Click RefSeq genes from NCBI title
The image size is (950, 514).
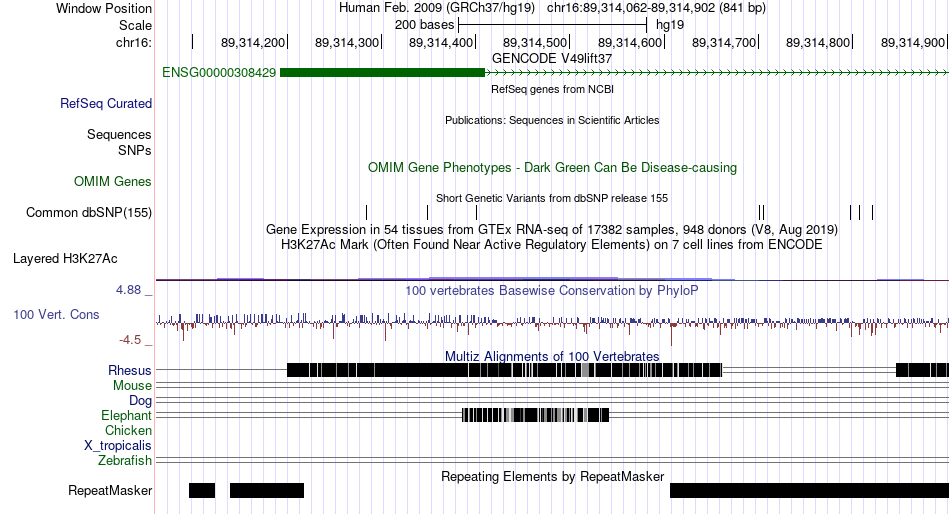click(x=552, y=89)
